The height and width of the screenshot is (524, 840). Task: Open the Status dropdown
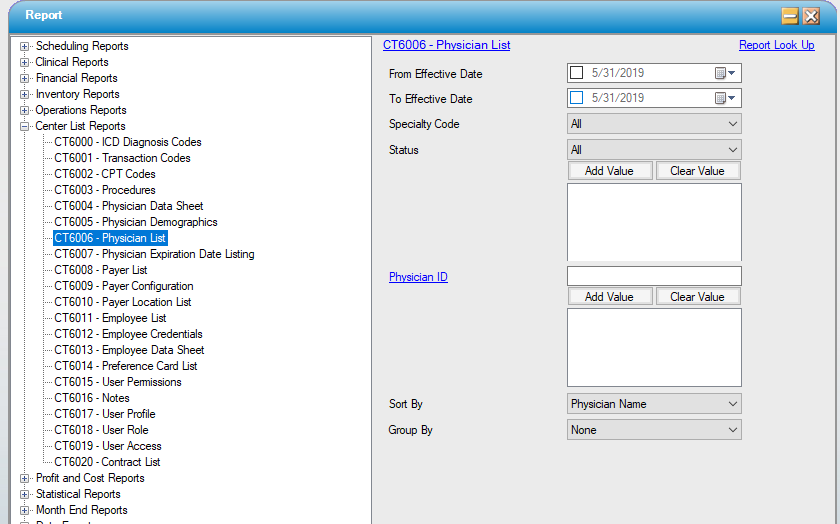733,150
